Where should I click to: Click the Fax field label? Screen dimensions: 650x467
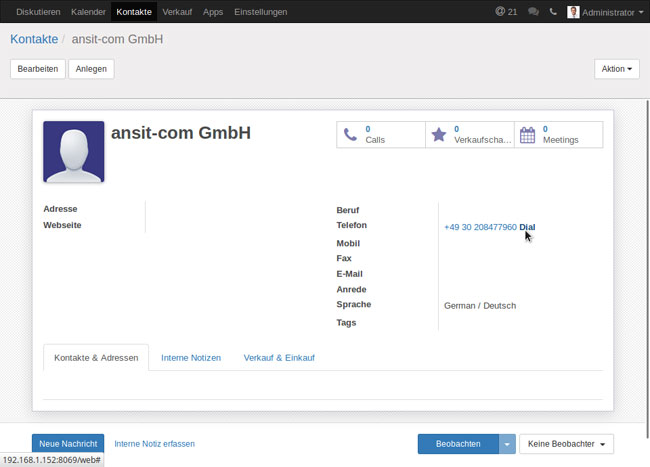point(344,258)
